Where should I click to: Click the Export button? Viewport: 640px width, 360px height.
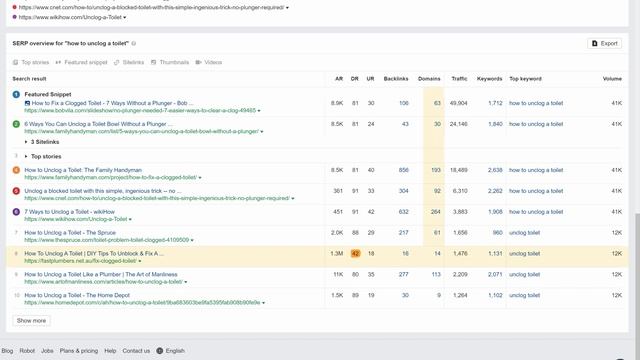(x=604, y=43)
